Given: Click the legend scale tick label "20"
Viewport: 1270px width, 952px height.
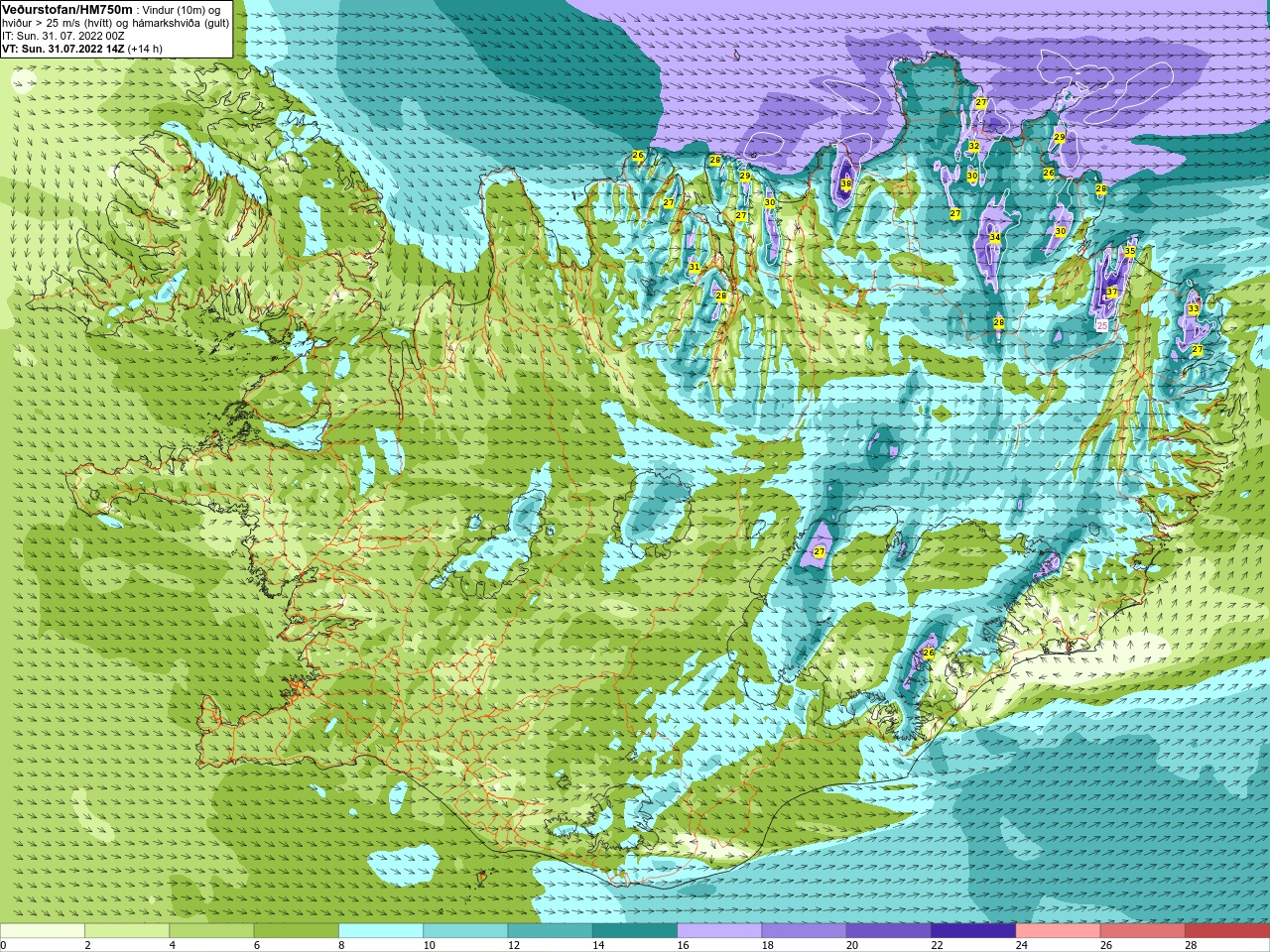Looking at the screenshot, I should [852, 945].
